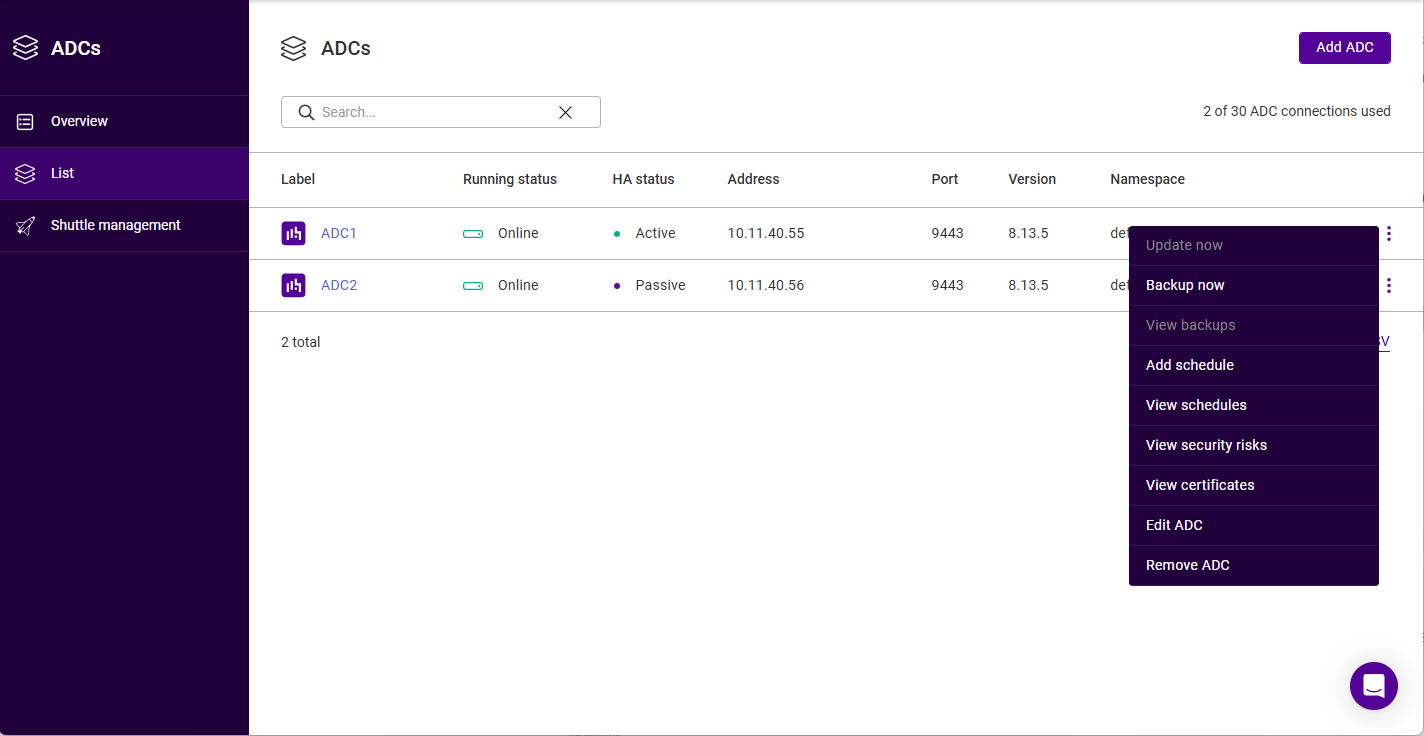Click the ADCs title in sidebar header
This screenshot has height=736, width=1424.
[x=76, y=48]
